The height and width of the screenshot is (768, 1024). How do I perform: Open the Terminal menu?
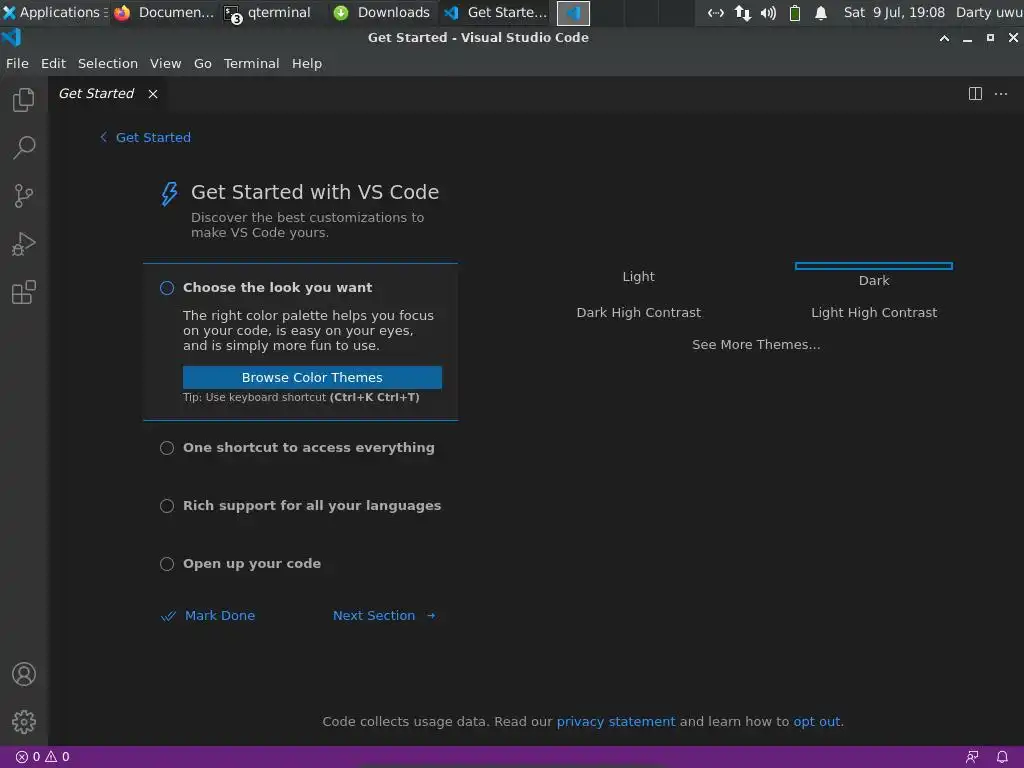pyautogui.click(x=251, y=63)
